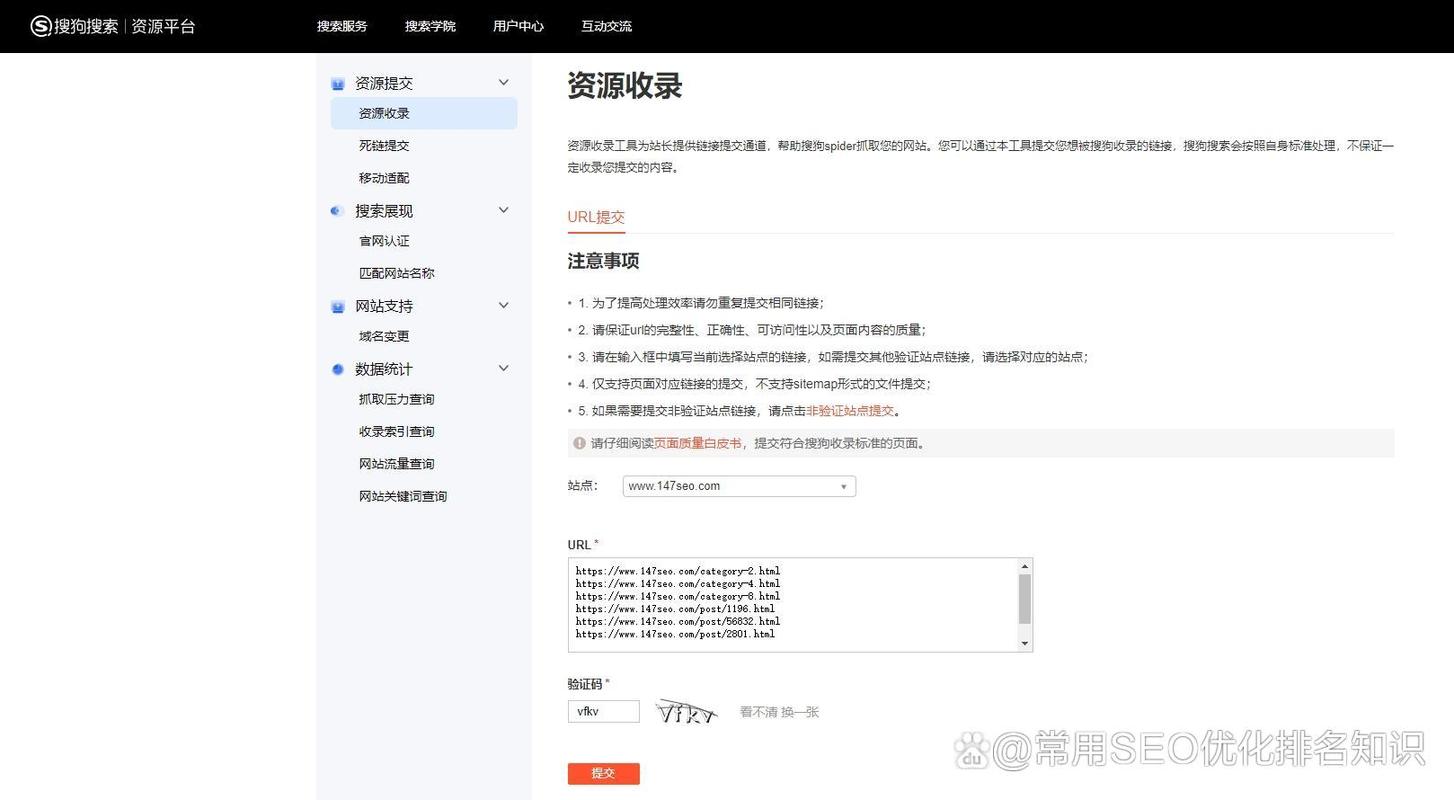Screen dimensions: 1454x800
Task: Open the 用户中心 top menu
Action: [x=518, y=26]
